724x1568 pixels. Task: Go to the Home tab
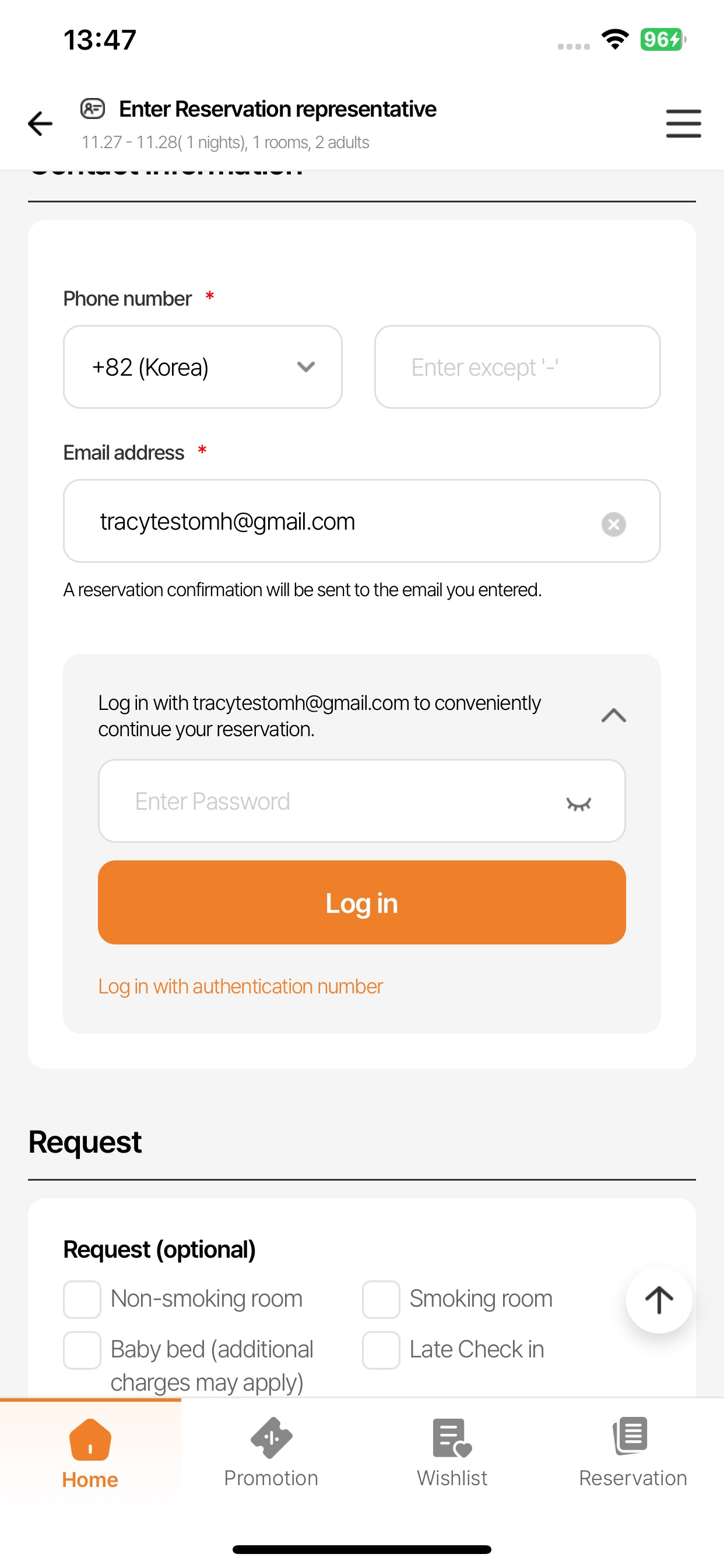90,1454
